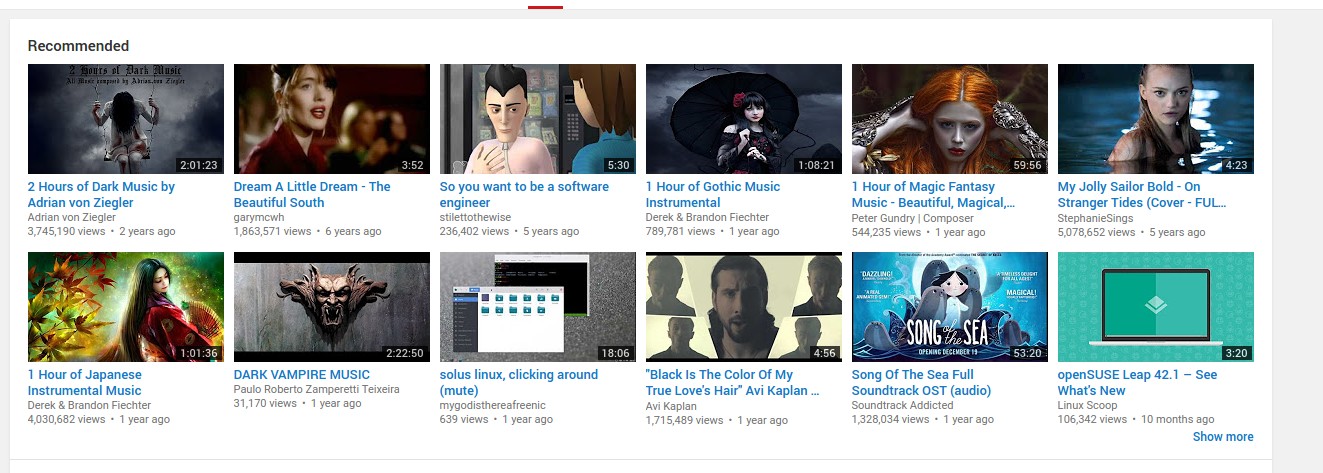Open the My Jolly Sailor Bold thumbnail
The image size is (1323, 473).
tap(1156, 119)
